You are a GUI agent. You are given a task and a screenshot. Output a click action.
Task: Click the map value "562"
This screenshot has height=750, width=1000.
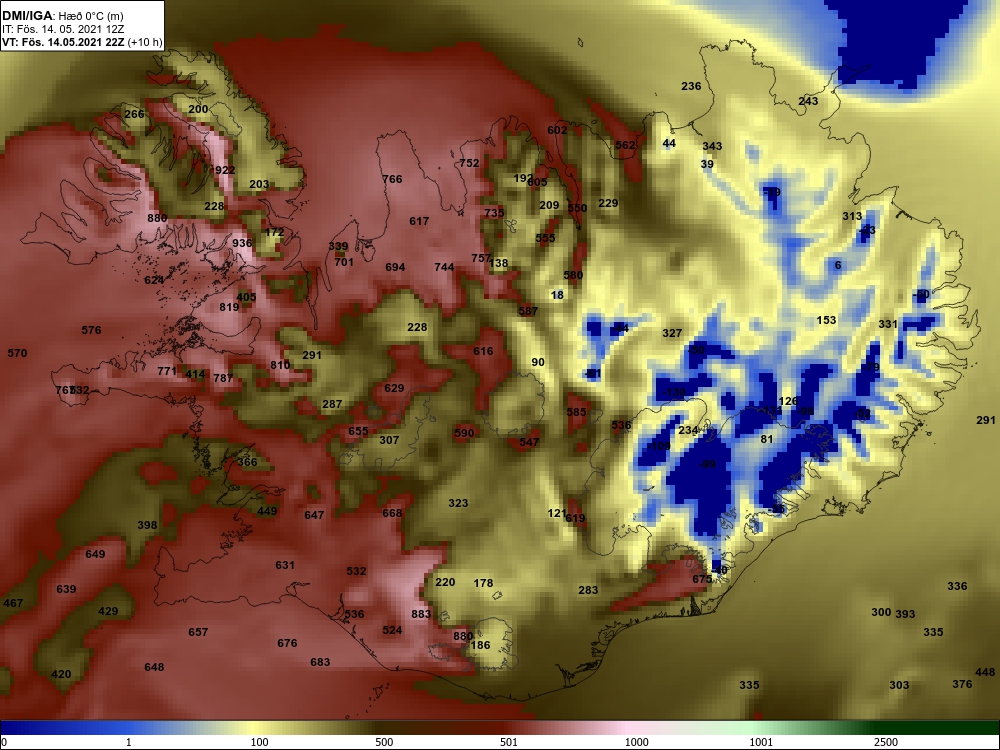pyautogui.click(x=625, y=145)
